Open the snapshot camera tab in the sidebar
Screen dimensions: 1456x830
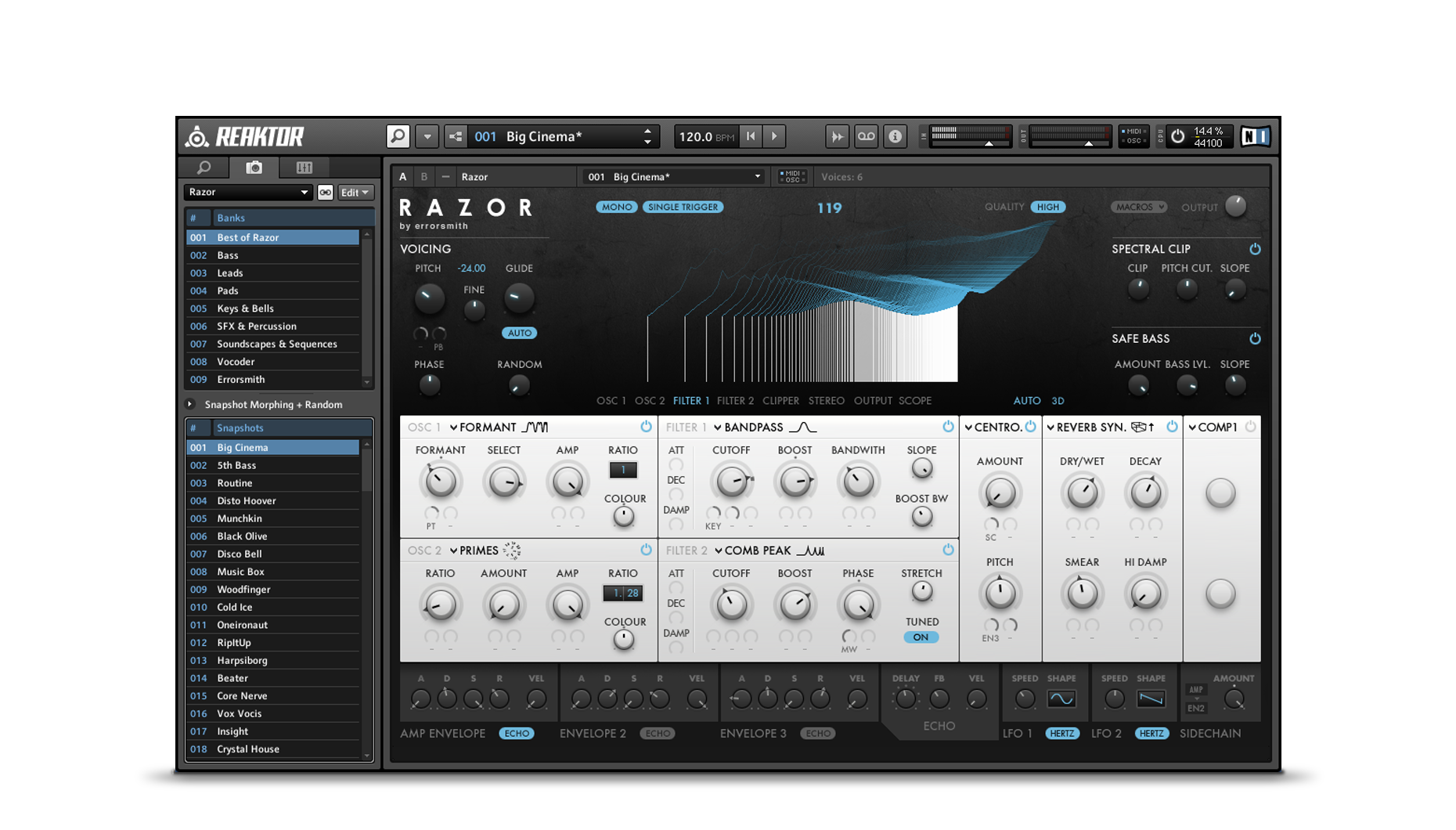[254, 168]
